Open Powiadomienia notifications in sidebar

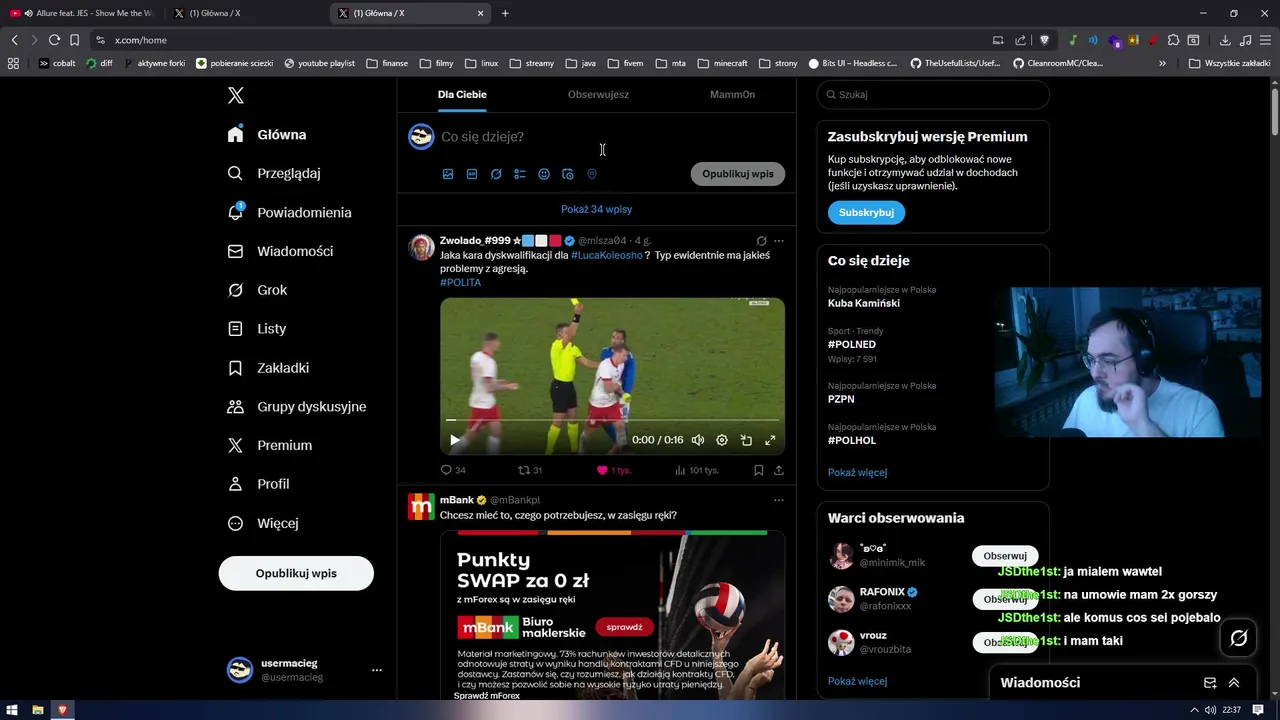click(290, 212)
